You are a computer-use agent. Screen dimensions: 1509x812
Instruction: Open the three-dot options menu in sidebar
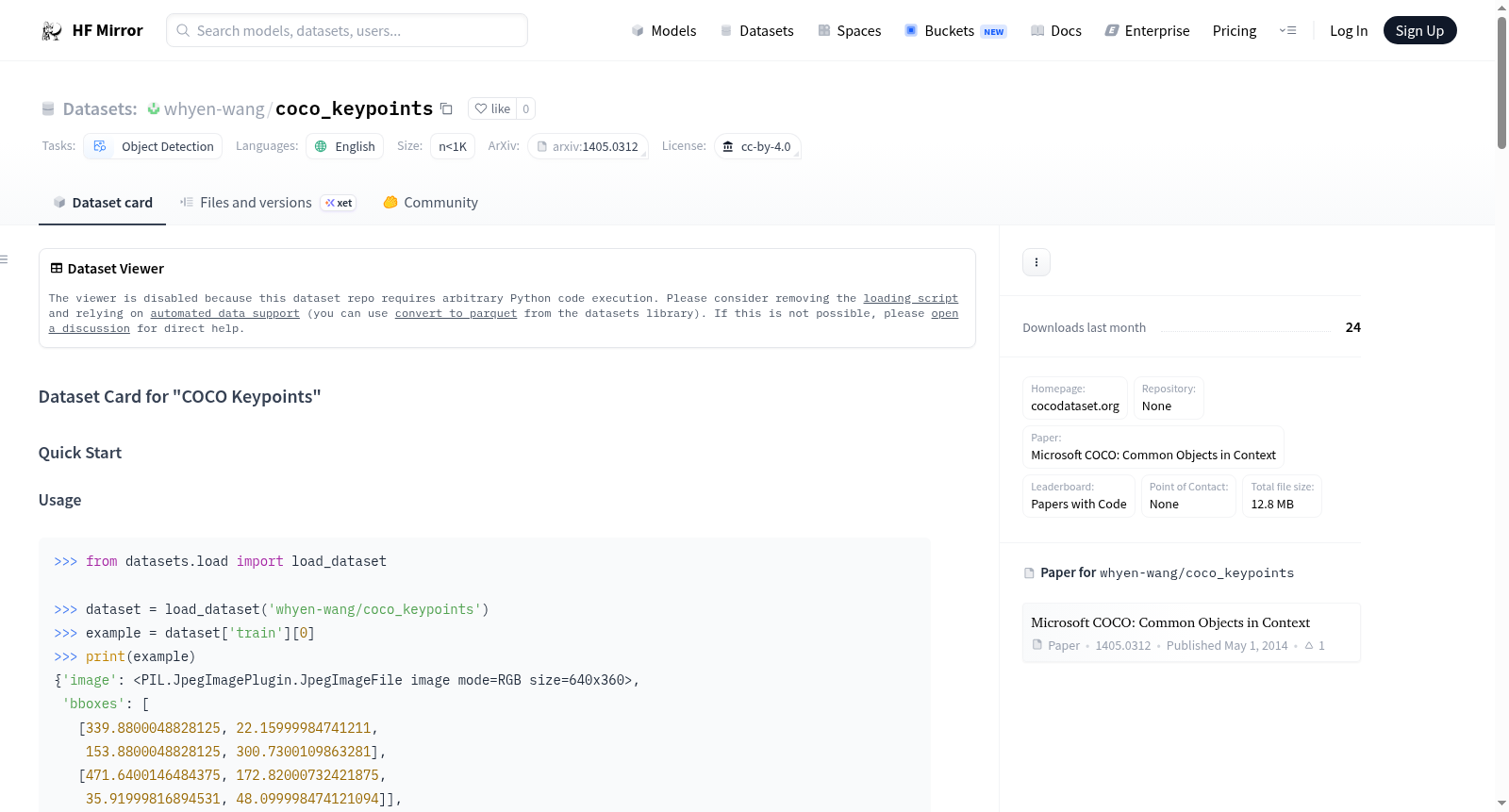(1036, 262)
